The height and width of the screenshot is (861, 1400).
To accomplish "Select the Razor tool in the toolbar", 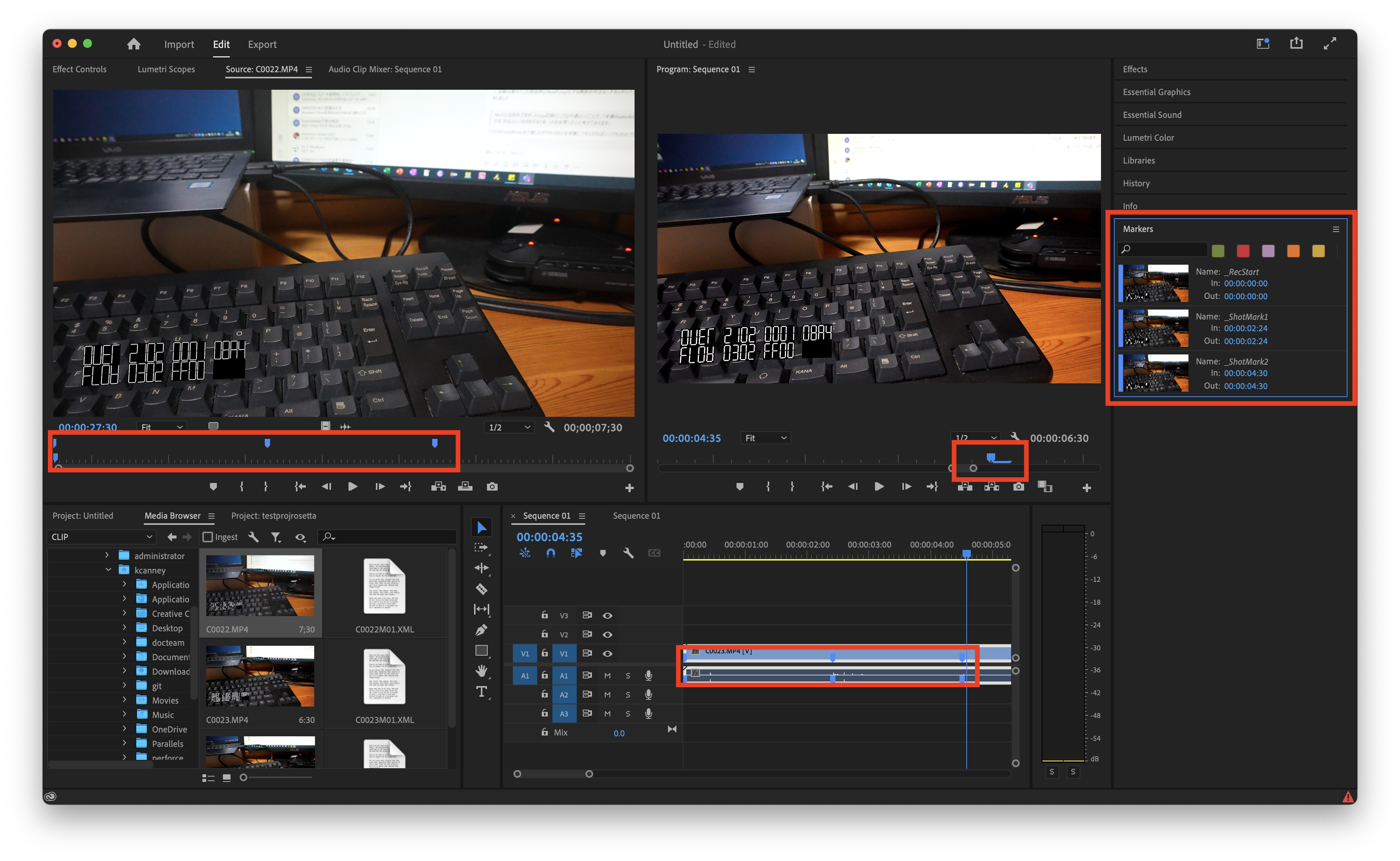I will point(481,589).
